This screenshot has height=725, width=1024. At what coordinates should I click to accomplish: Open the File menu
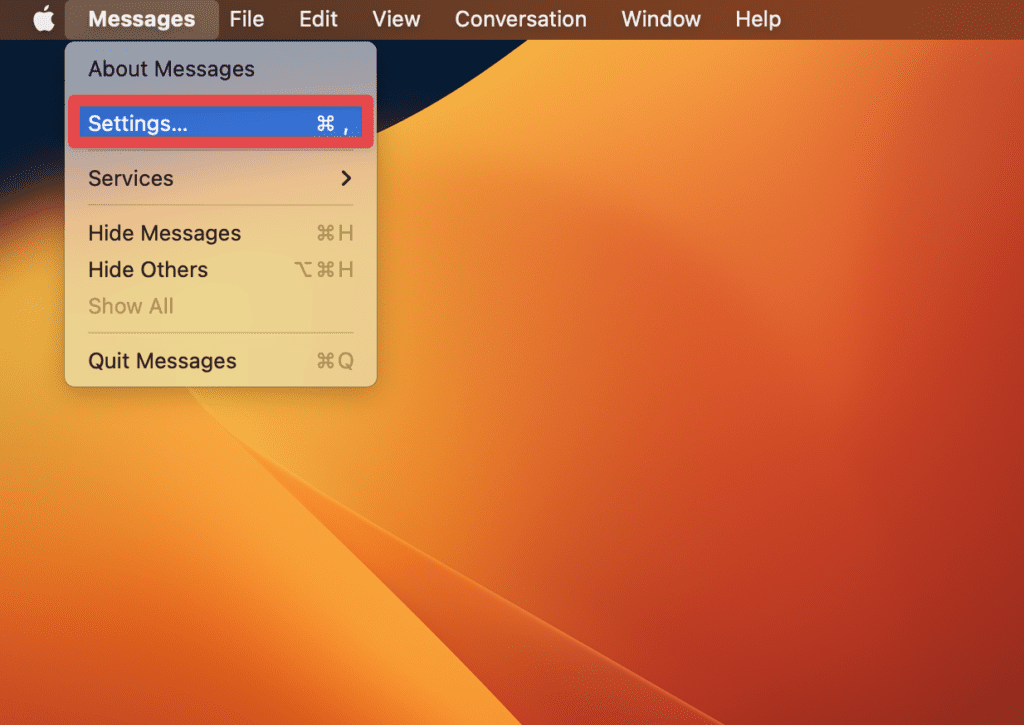[246, 18]
